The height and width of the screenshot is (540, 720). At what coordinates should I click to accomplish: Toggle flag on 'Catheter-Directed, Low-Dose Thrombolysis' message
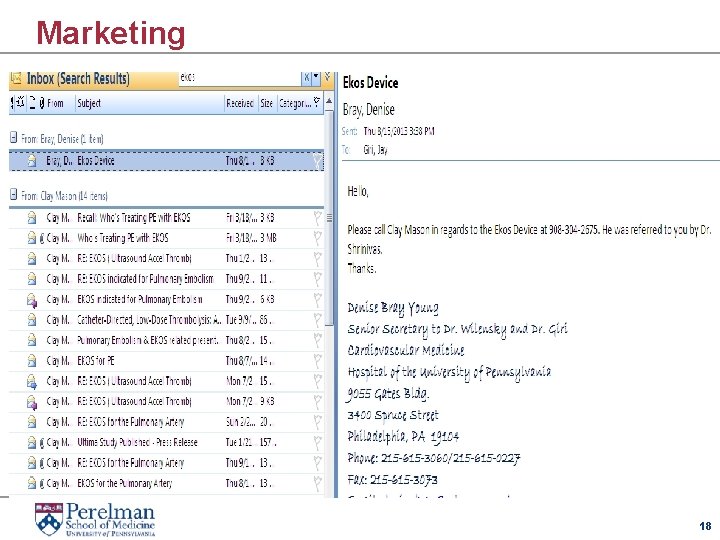coord(317,320)
